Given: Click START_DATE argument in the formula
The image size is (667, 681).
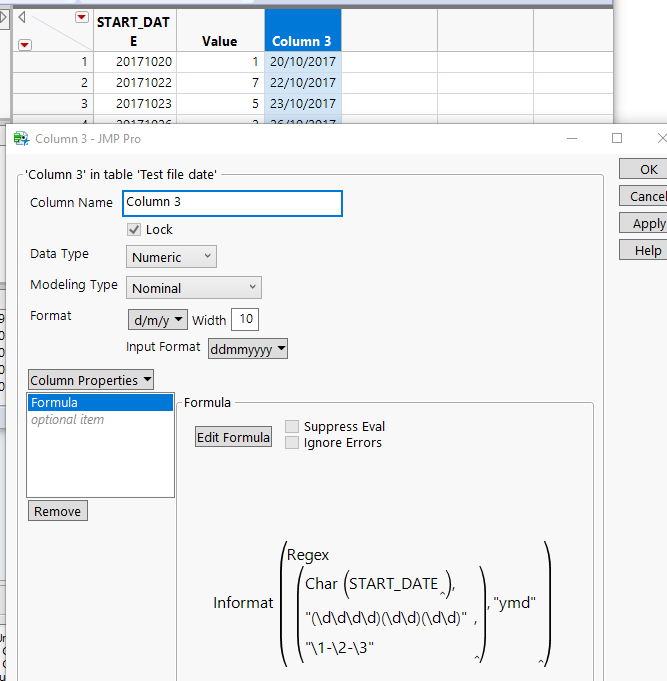Looking at the screenshot, I should coord(393,584).
